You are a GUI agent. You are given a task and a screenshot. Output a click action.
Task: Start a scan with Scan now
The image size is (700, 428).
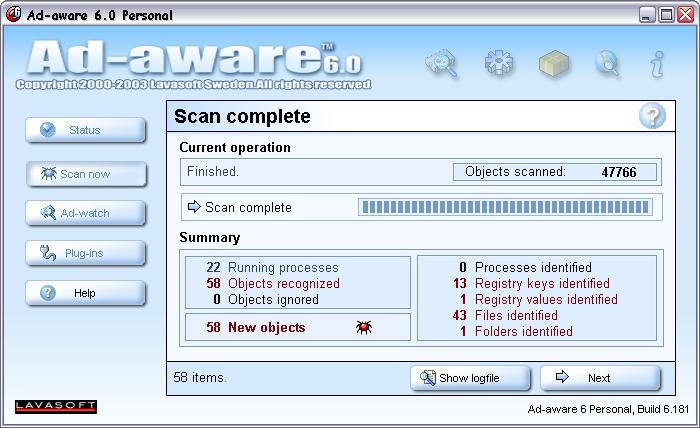click(86, 174)
